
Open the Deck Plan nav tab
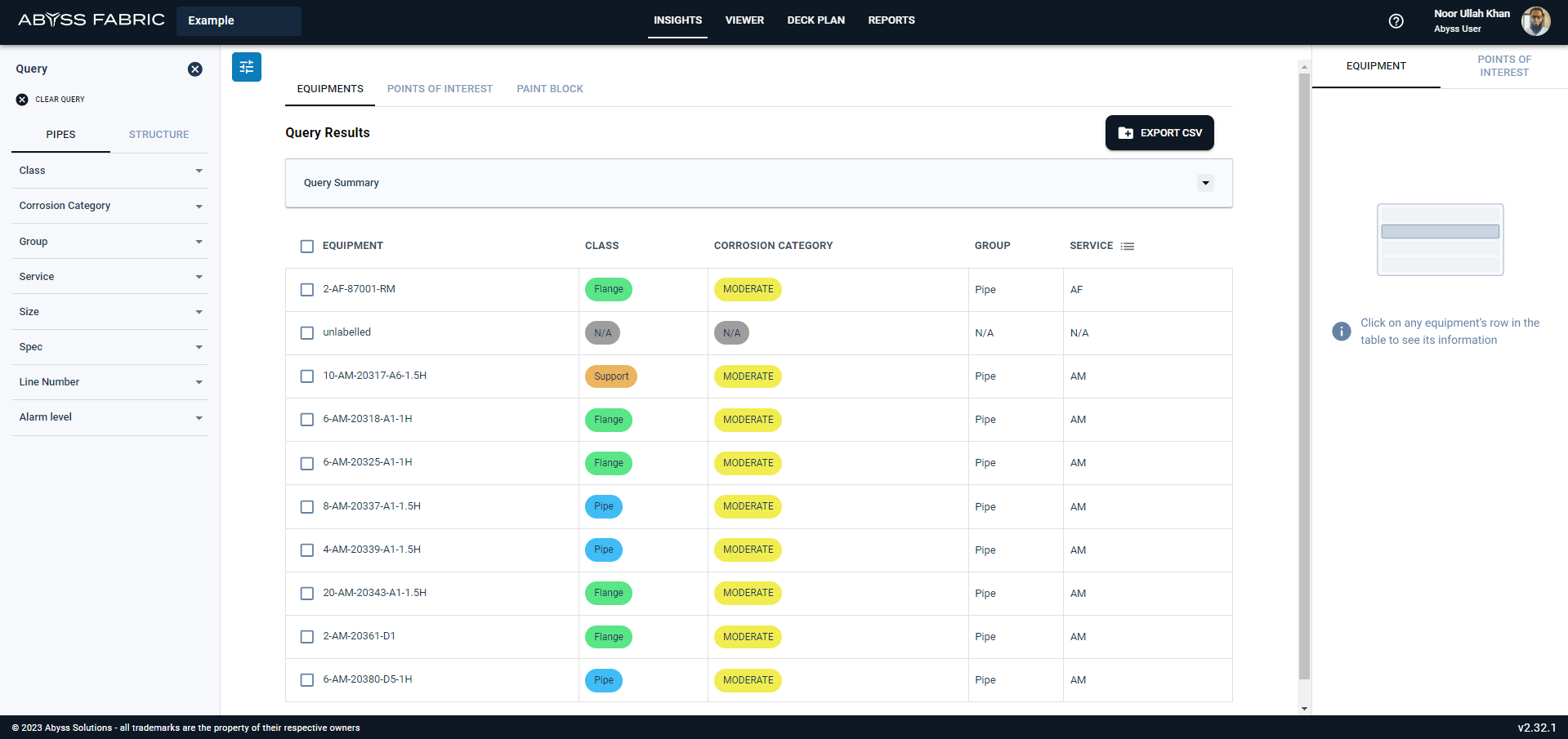(815, 20)
